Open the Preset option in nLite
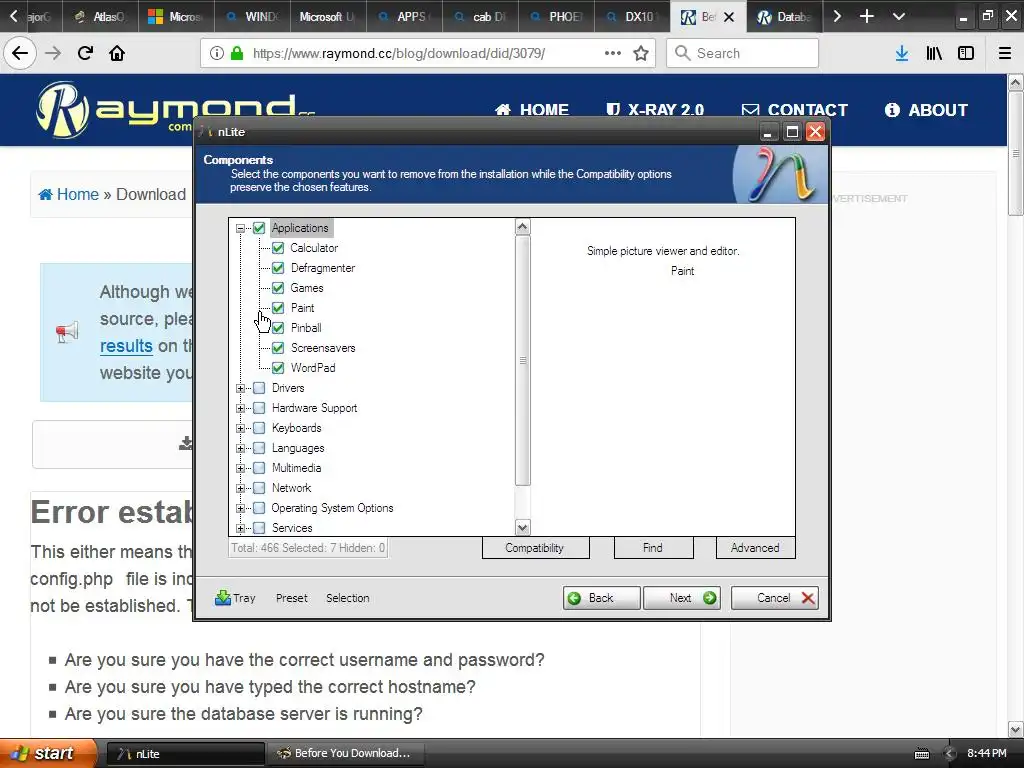The height and width of the screenshot is (768, 1024). [291, 598]
